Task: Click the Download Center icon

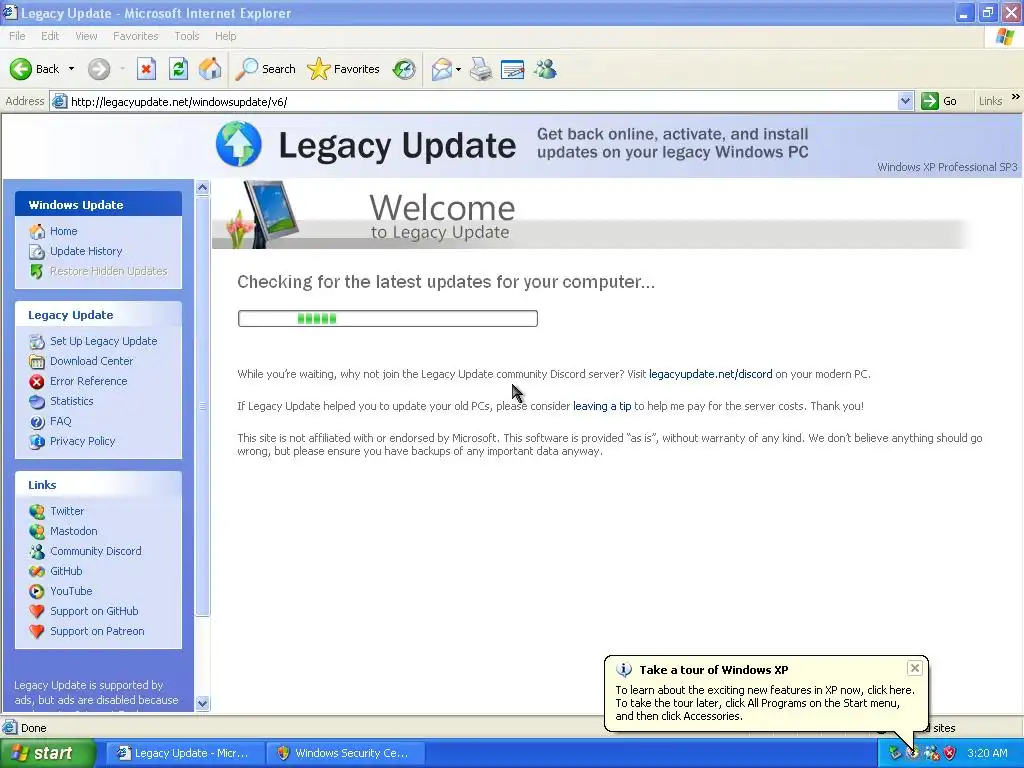Action: click(x=37, y=361)
